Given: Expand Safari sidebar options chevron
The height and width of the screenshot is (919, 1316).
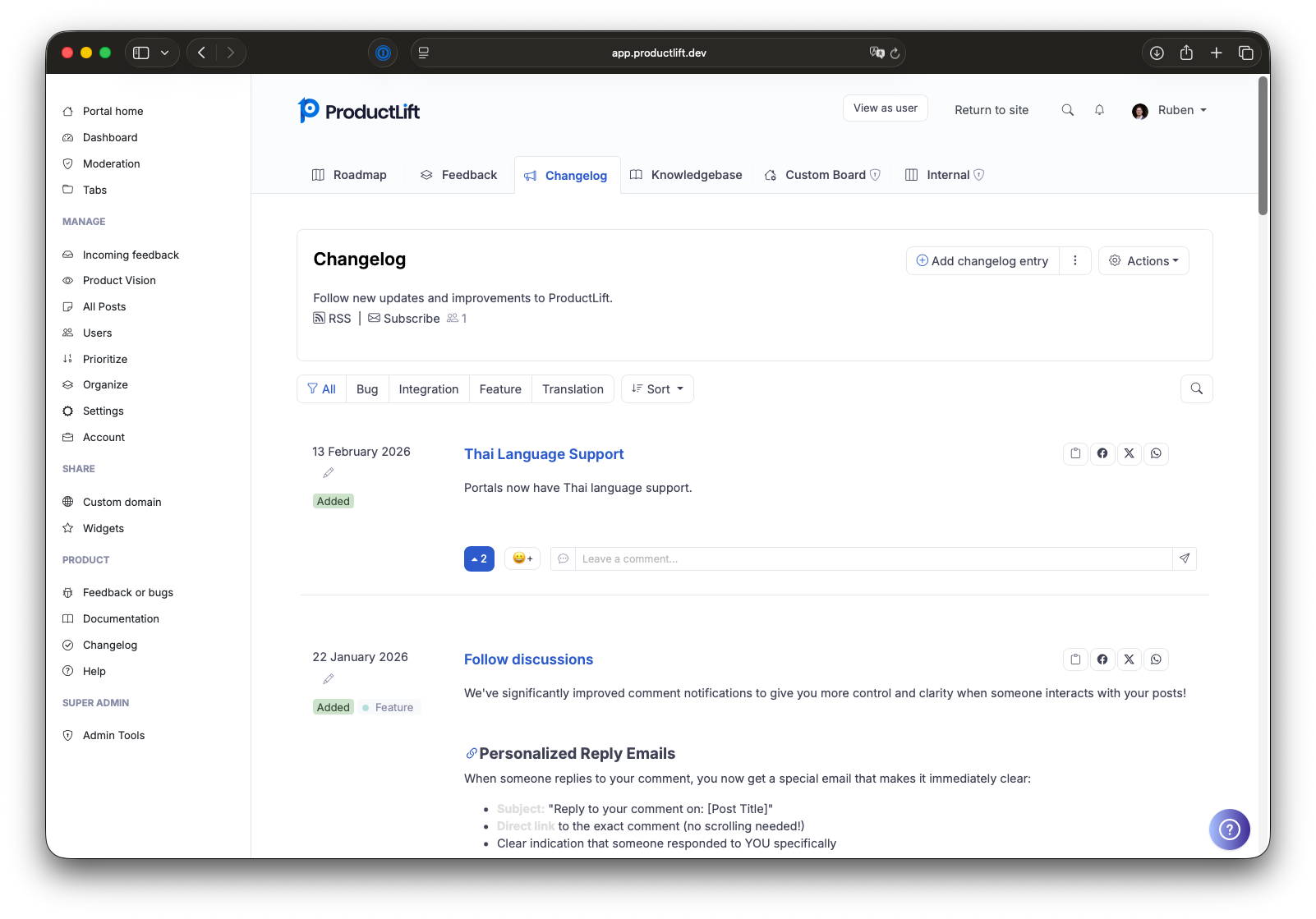Looking at the screenshot, I should tap(165, 53).
